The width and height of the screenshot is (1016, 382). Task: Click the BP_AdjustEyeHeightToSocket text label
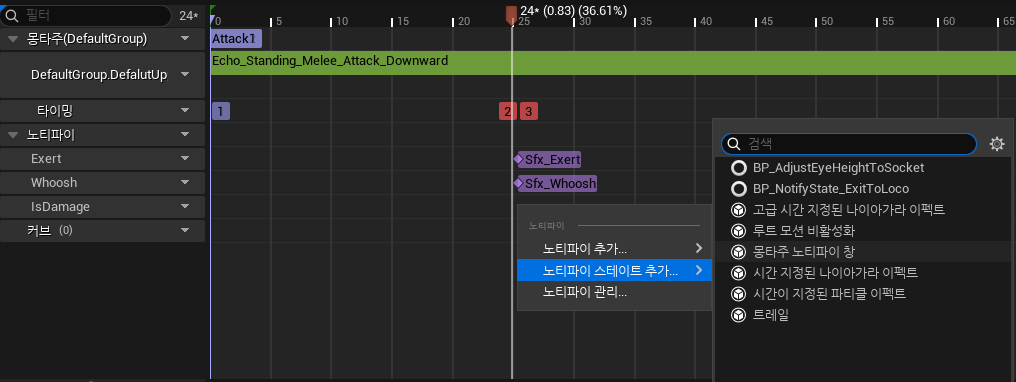pyautogui.click(x=838, y=168)
